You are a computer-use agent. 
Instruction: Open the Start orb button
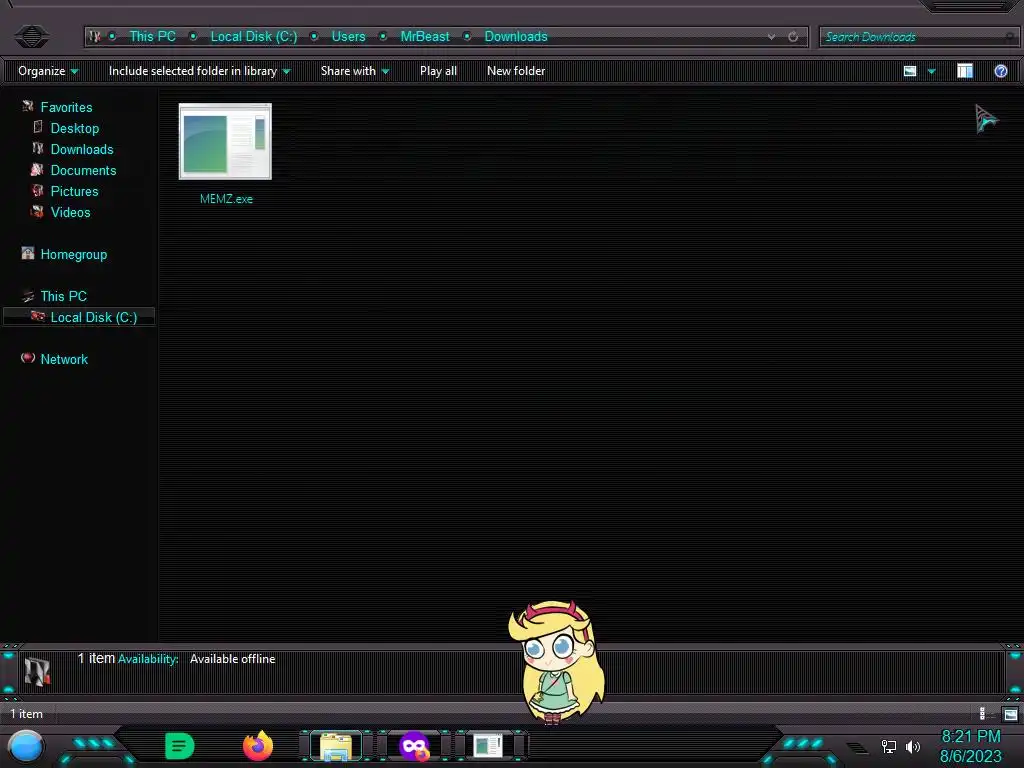click(x=26, y=746)
